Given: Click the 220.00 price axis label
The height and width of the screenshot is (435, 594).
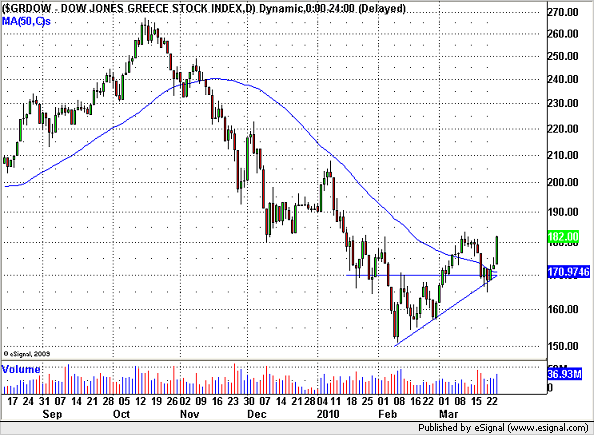Looking at the screenshot, I should click(563, 129).
